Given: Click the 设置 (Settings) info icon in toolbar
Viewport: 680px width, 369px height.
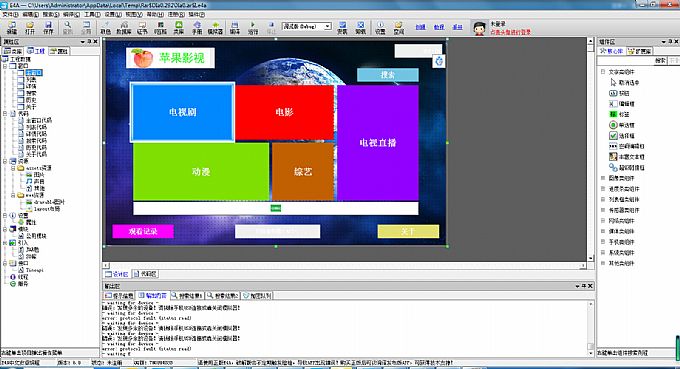Looking at the screenshot, I should click(380, 28).
